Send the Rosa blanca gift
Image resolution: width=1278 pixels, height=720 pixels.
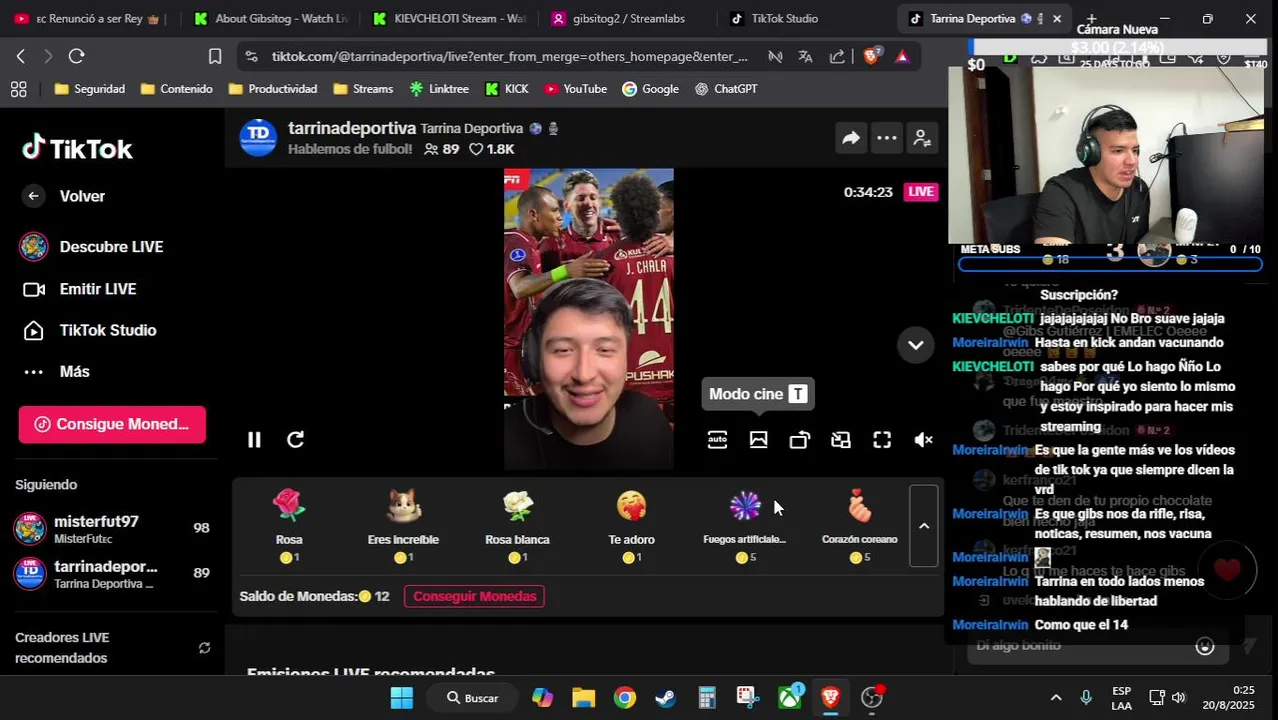(517, 526)
